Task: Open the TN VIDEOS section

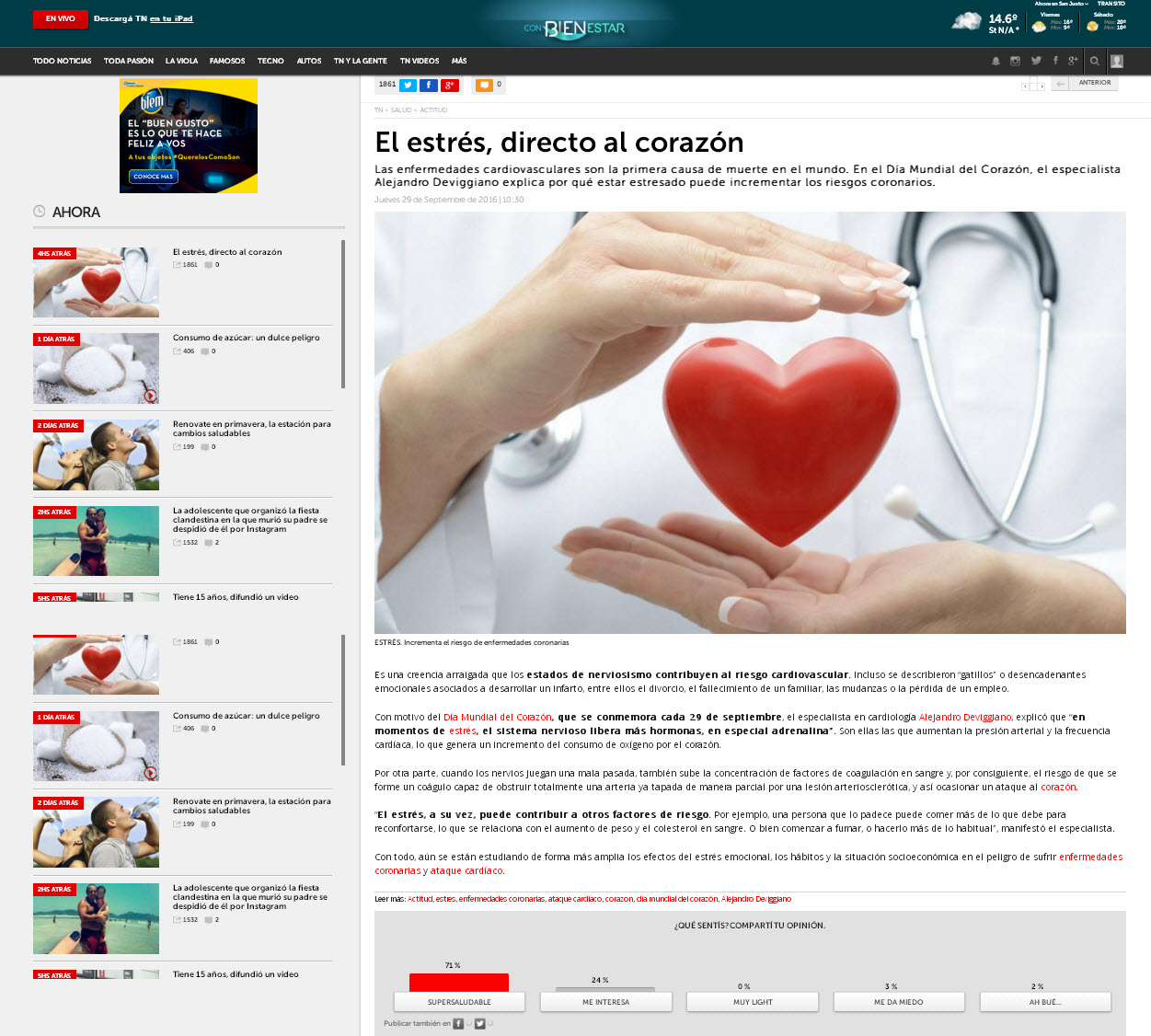Action: (420, 62)
